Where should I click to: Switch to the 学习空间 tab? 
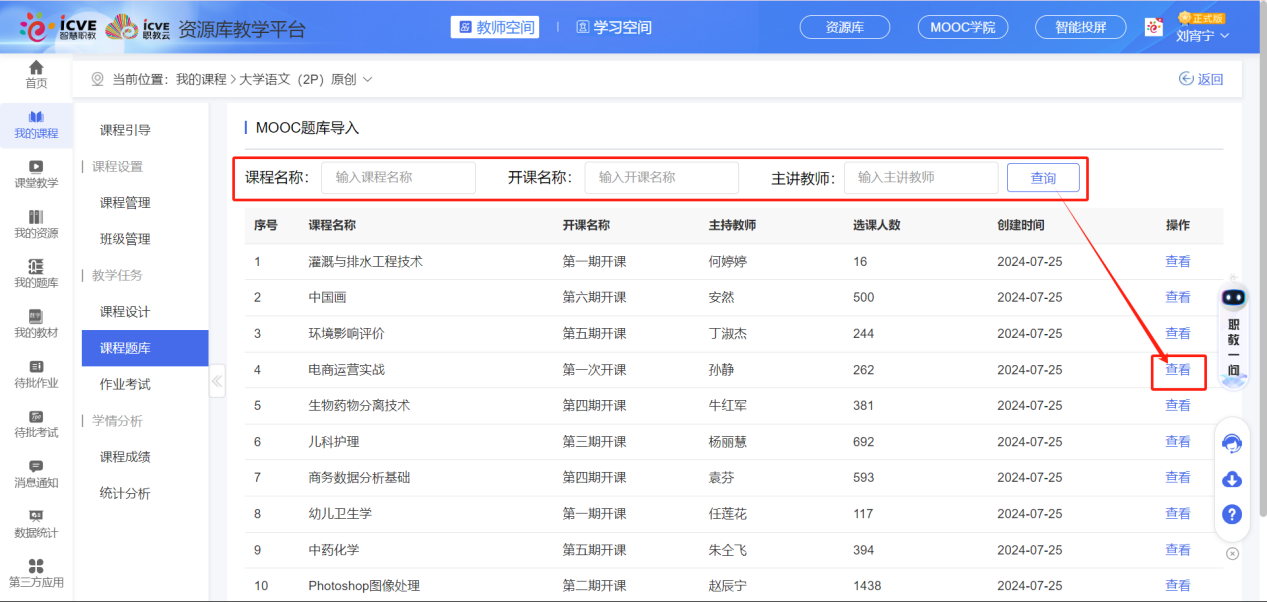[613, 27]
